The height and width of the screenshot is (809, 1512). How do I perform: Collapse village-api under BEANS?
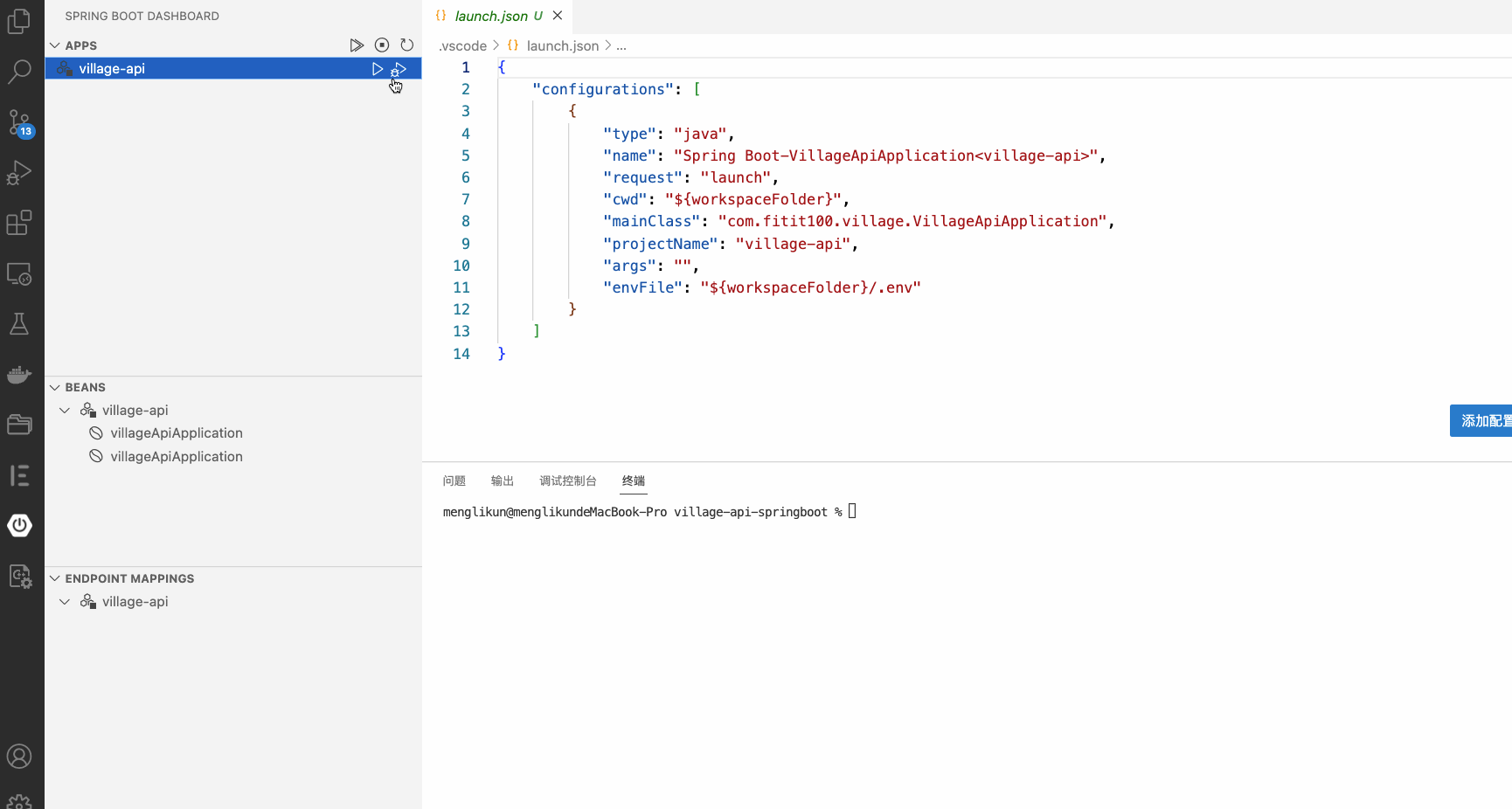click(65, 410)
